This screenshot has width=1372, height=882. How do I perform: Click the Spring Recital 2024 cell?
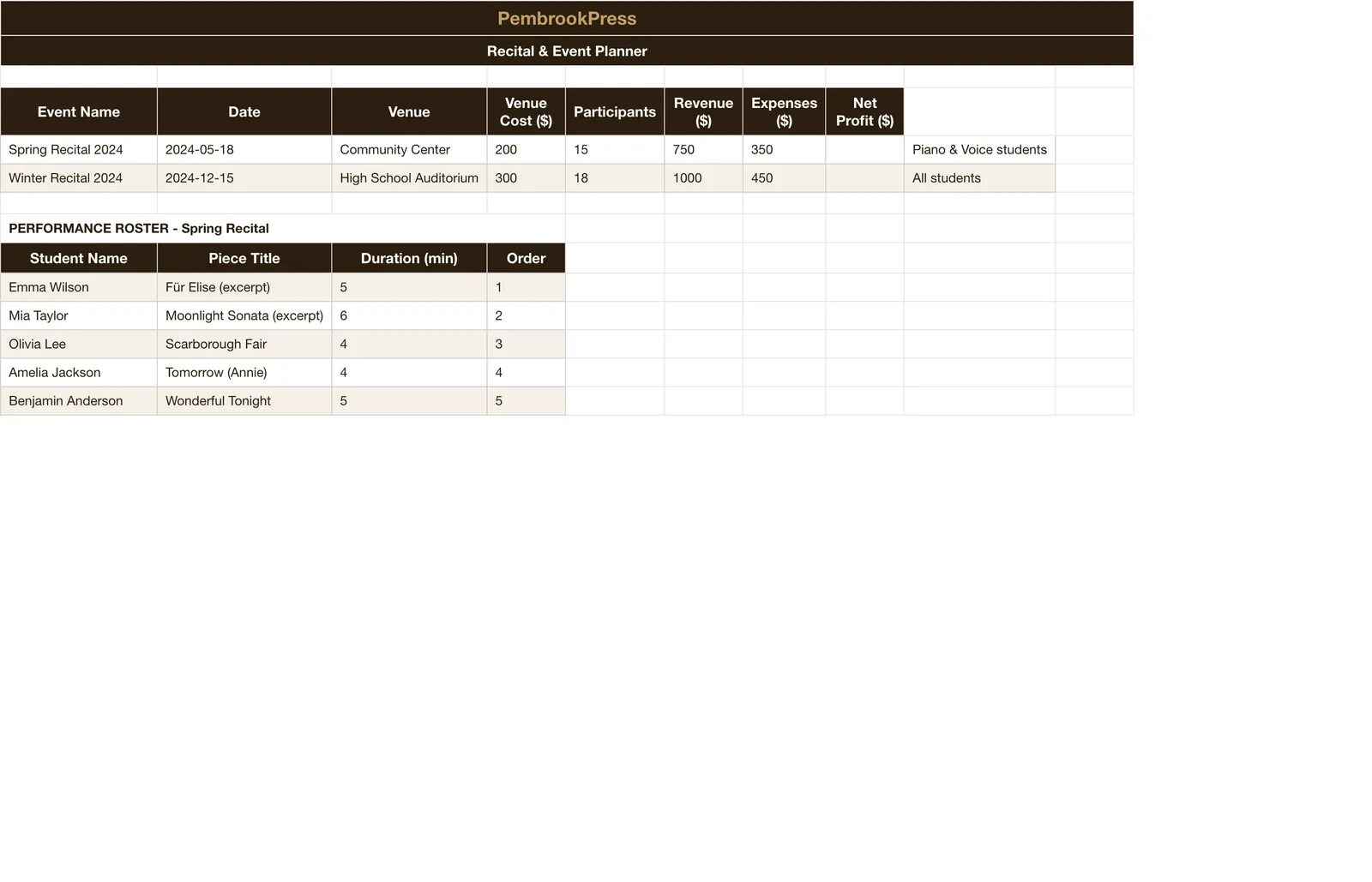pos(79,149)
